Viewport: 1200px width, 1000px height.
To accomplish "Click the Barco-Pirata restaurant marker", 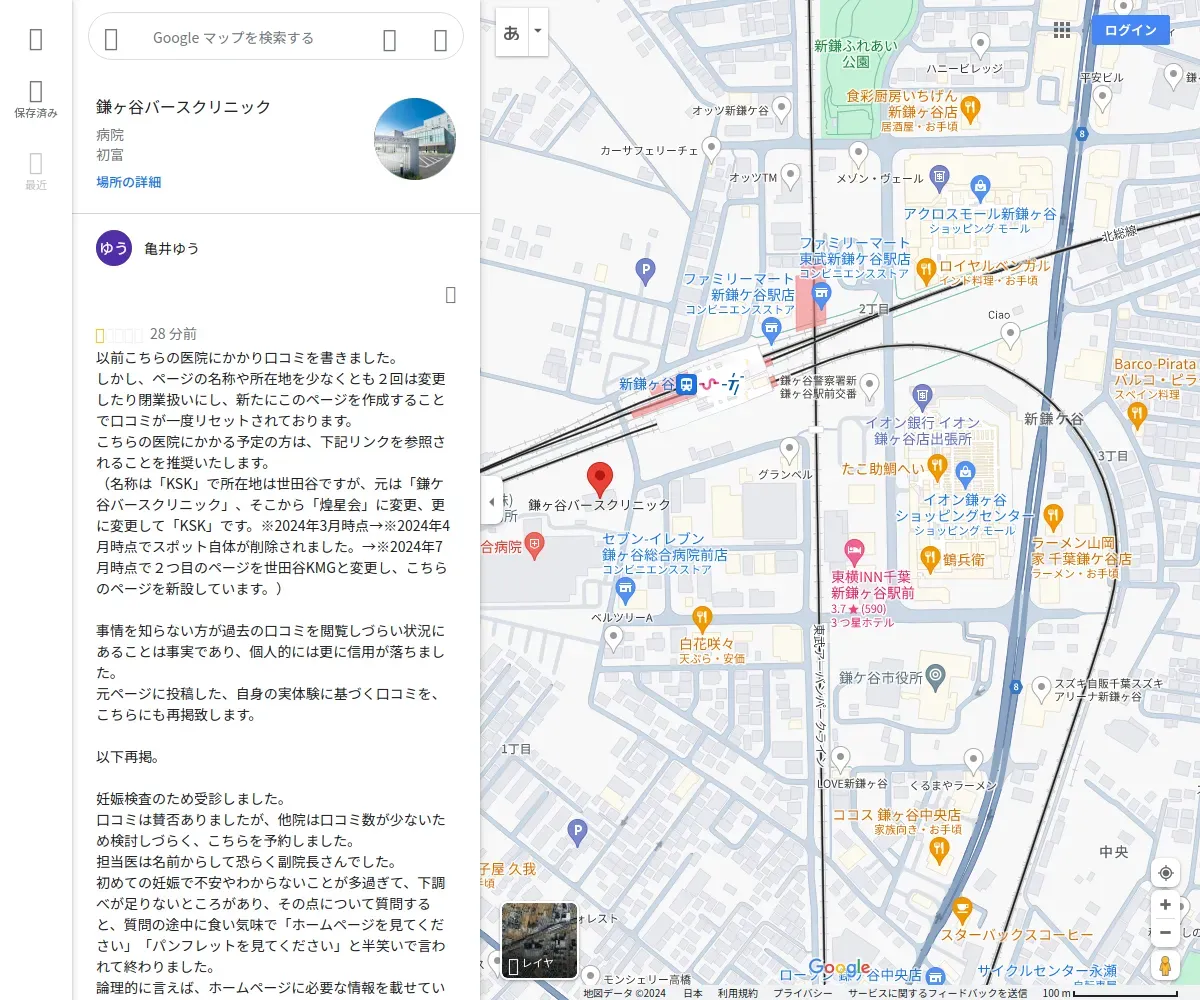I will [1136, 416].
